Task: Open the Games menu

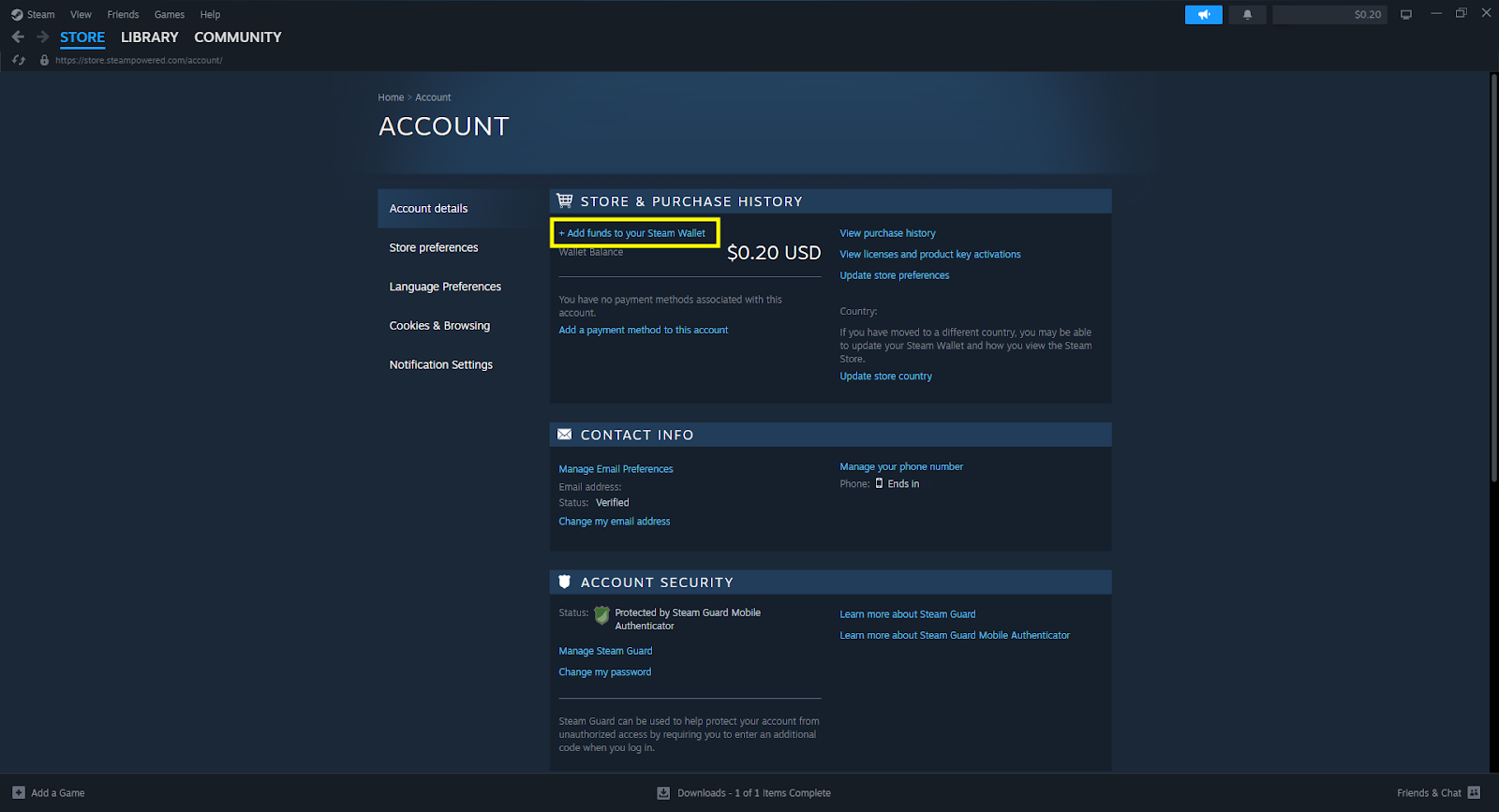Action: click(x=170, y=15)
